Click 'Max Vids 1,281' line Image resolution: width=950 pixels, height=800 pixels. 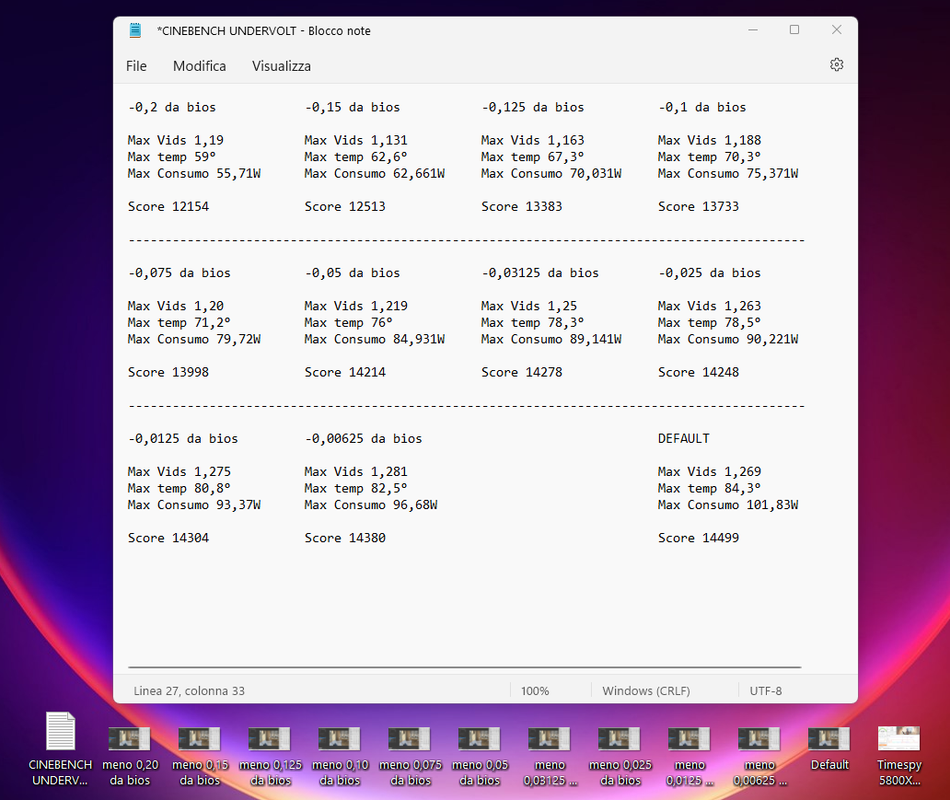(x=356, y=472)
